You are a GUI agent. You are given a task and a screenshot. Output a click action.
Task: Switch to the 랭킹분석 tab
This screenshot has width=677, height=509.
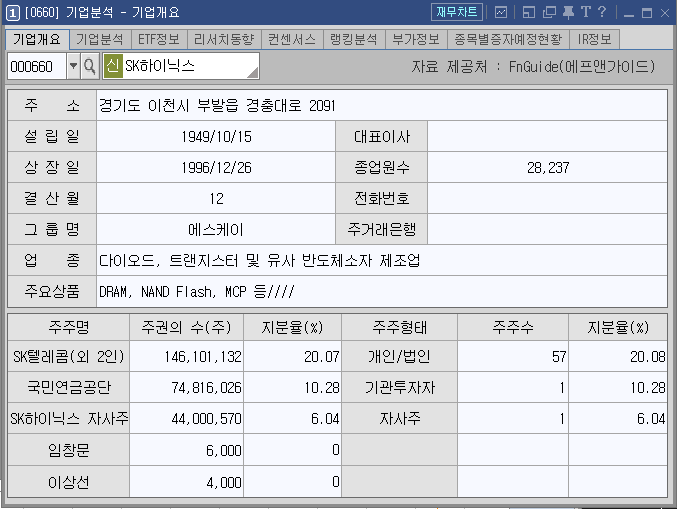tap(354, 40)
